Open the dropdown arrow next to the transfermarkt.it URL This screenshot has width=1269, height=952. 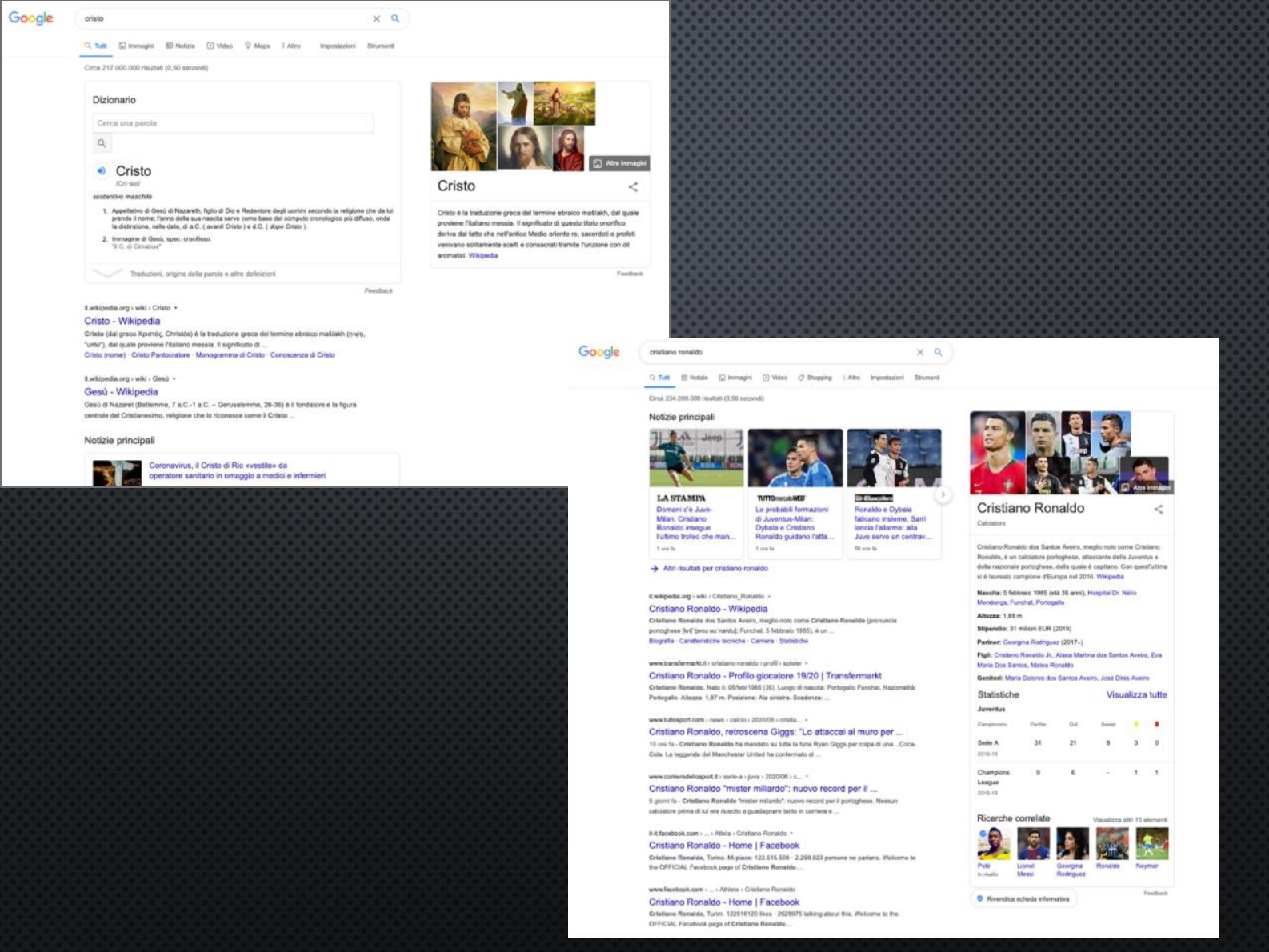[x=806, y=663]
